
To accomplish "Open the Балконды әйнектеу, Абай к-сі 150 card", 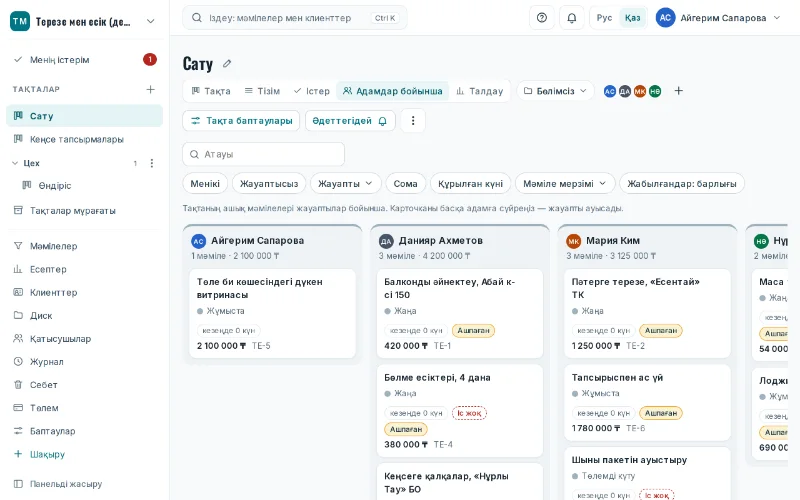I will (460, 313).
